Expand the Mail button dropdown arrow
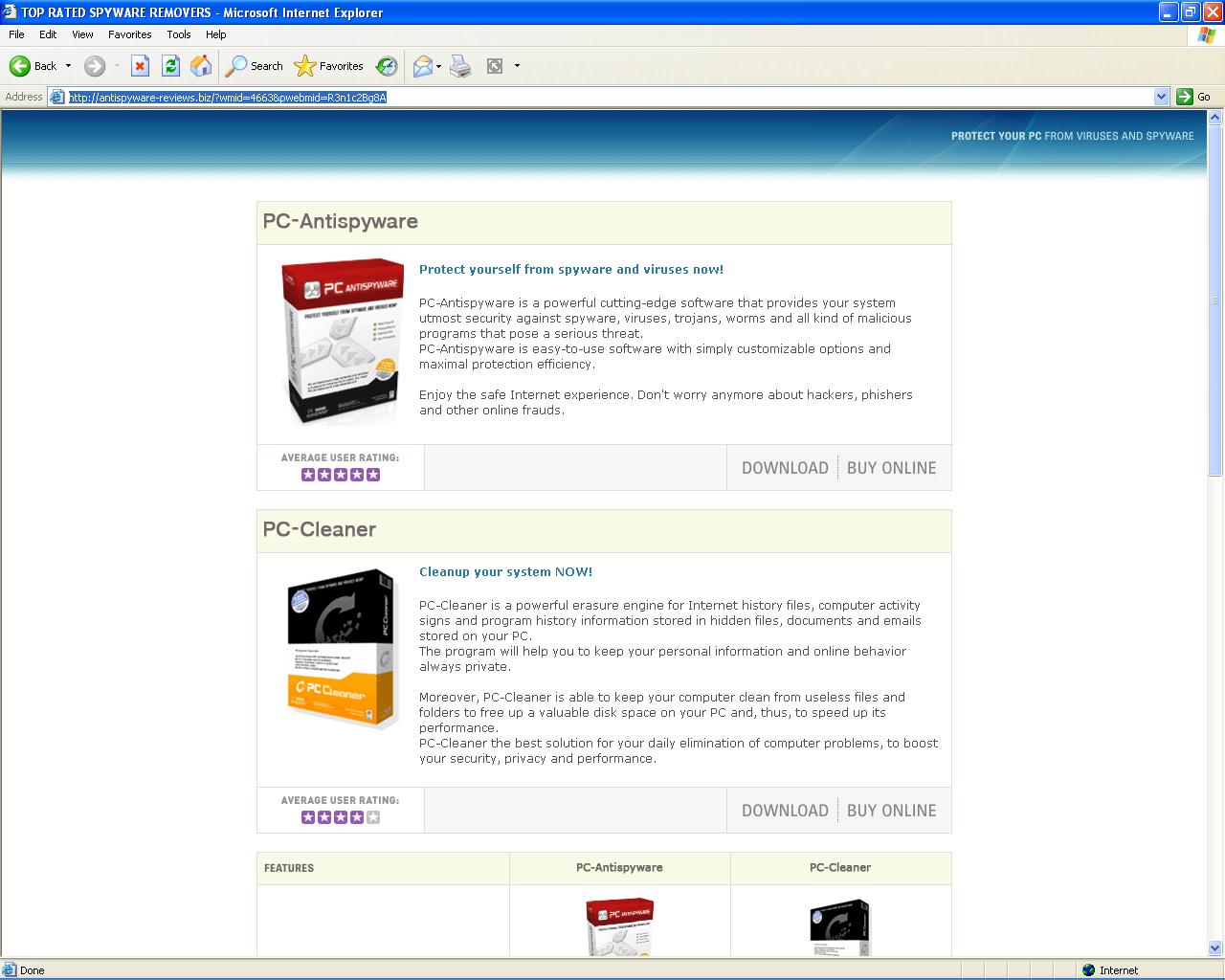 pos(438,66)
